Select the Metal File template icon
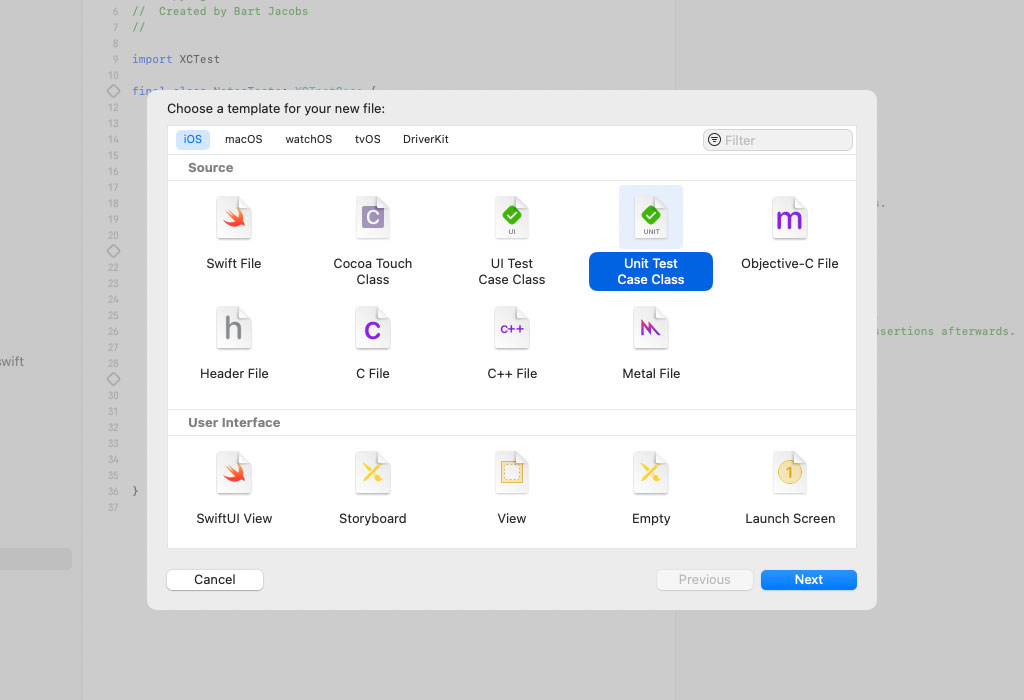Screen dimensions: 1024x700 tap(651, 328)
